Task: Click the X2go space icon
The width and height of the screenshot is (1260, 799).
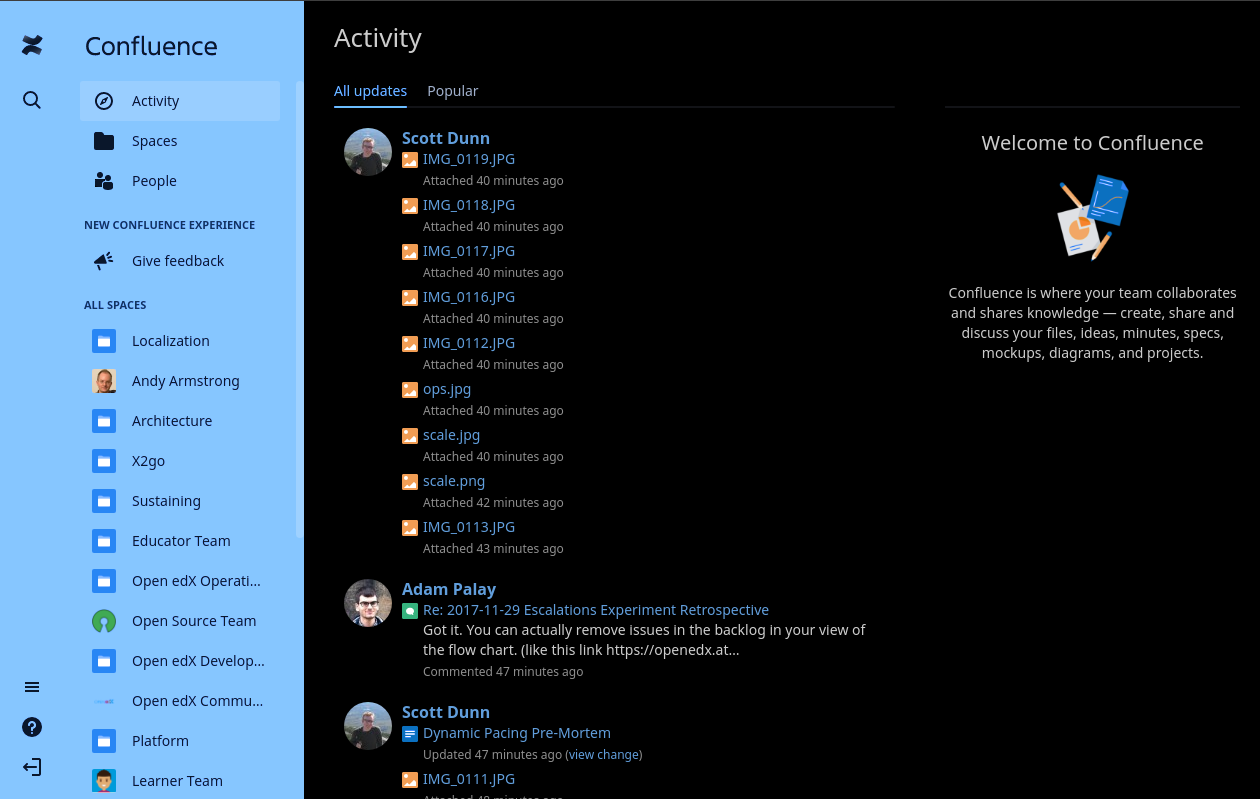Action: [x=104, y=461]
